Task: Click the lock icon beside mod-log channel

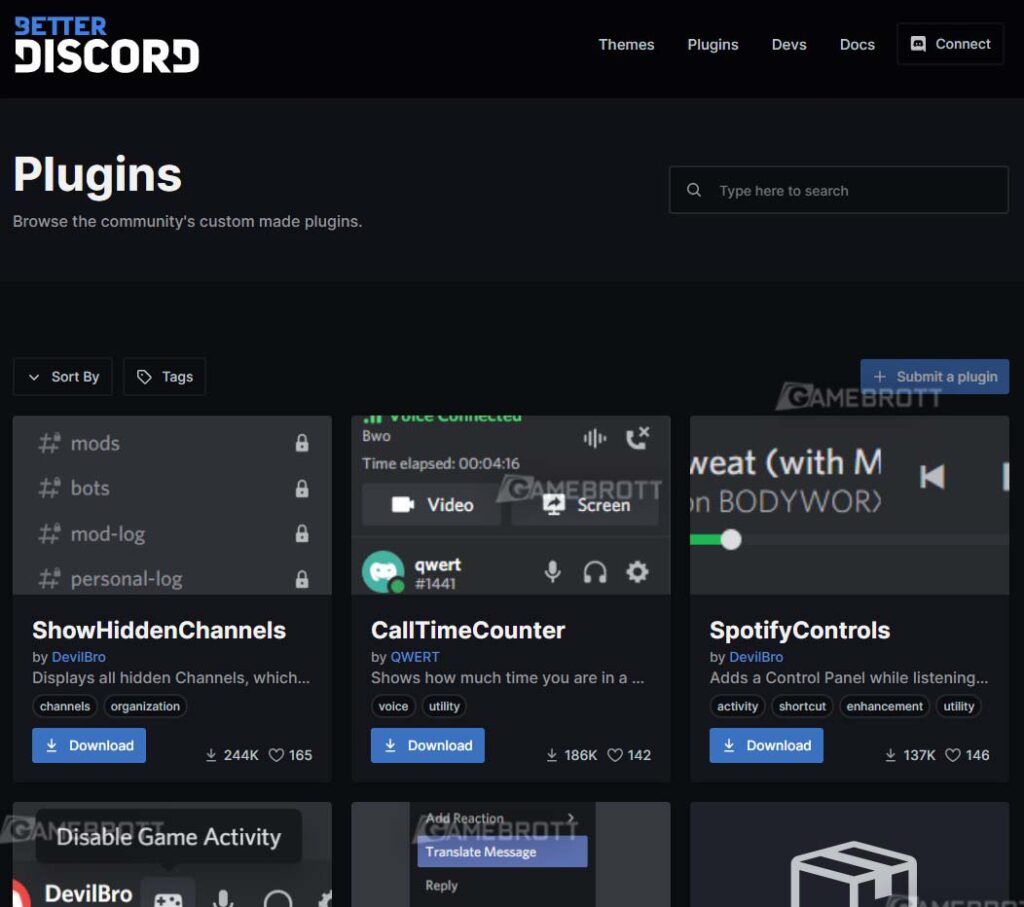Action: (x=301, y=534)
